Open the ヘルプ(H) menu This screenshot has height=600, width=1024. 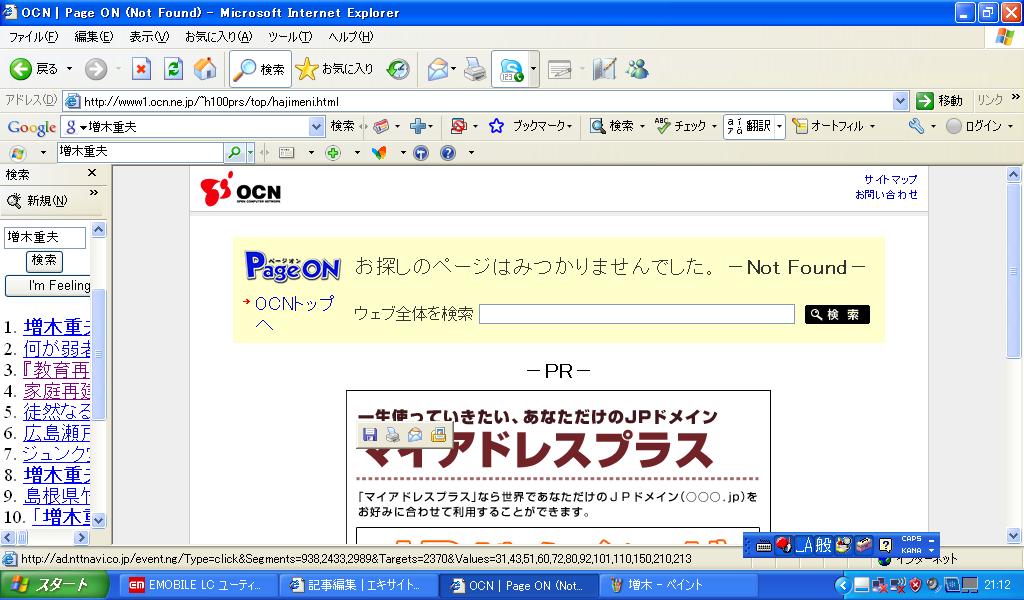[351, 37]
